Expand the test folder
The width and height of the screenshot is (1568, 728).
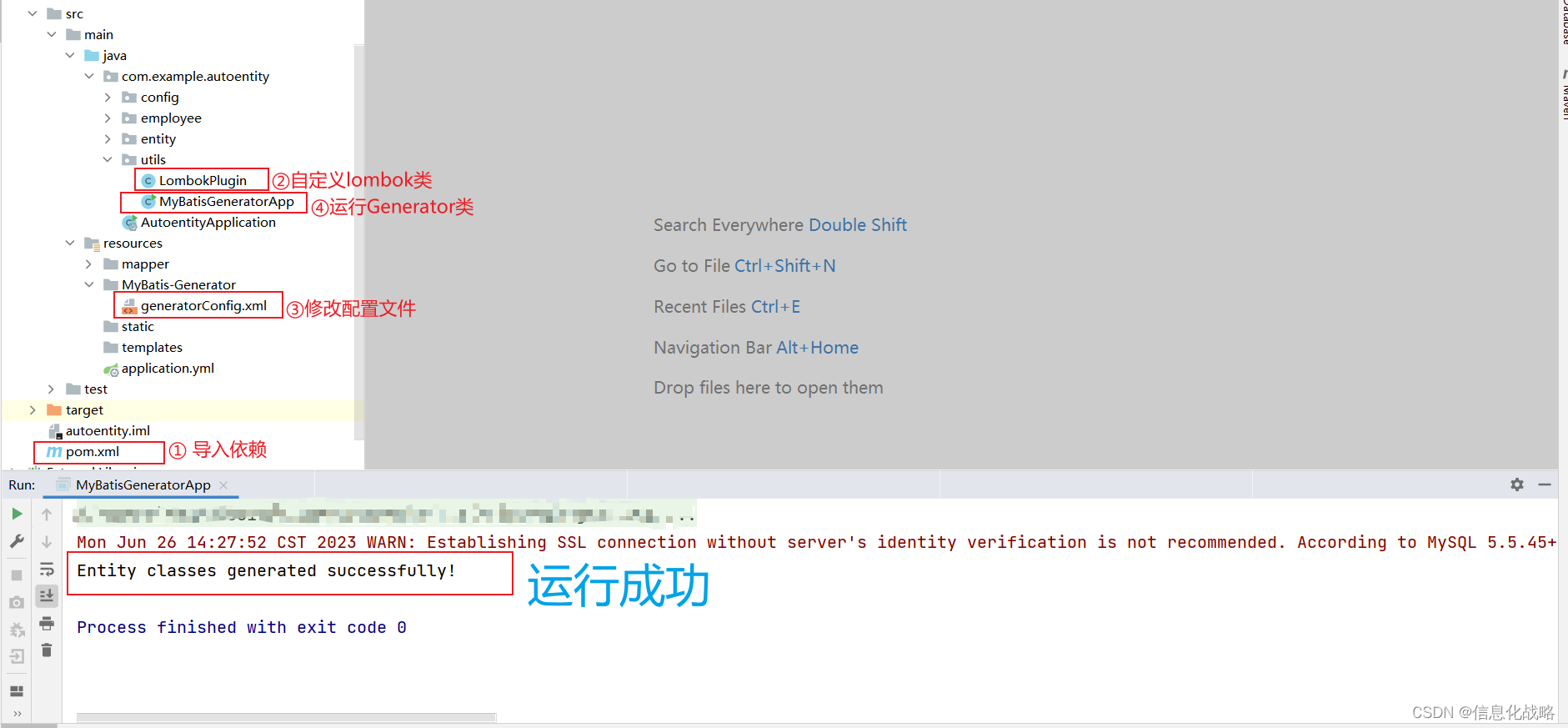pos(52,389)
